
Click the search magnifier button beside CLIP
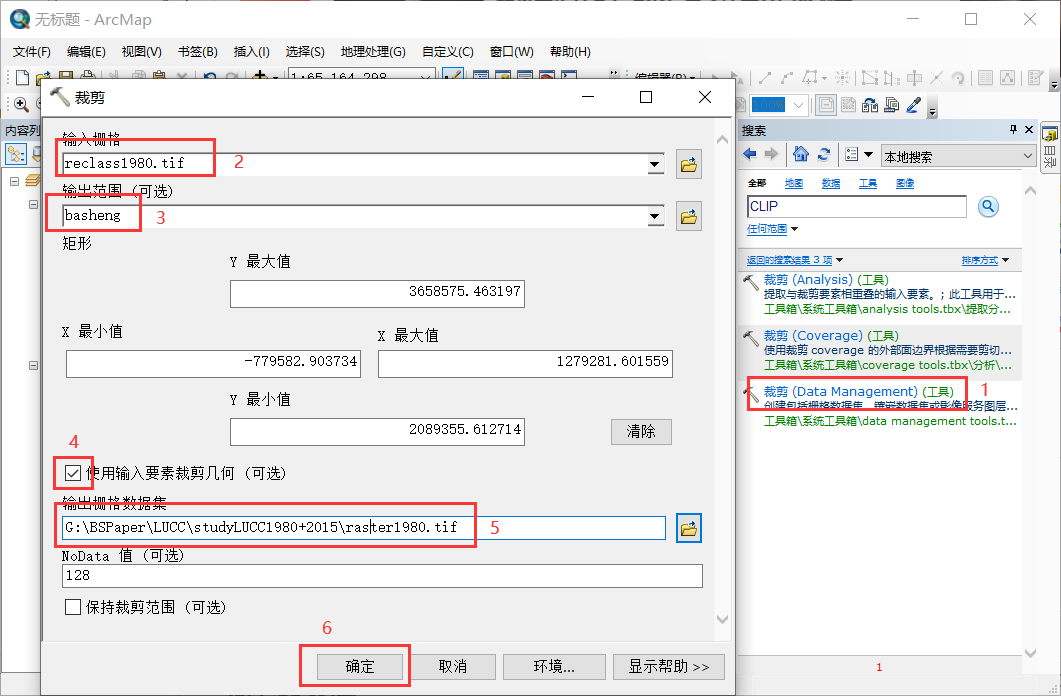[988, 206]
